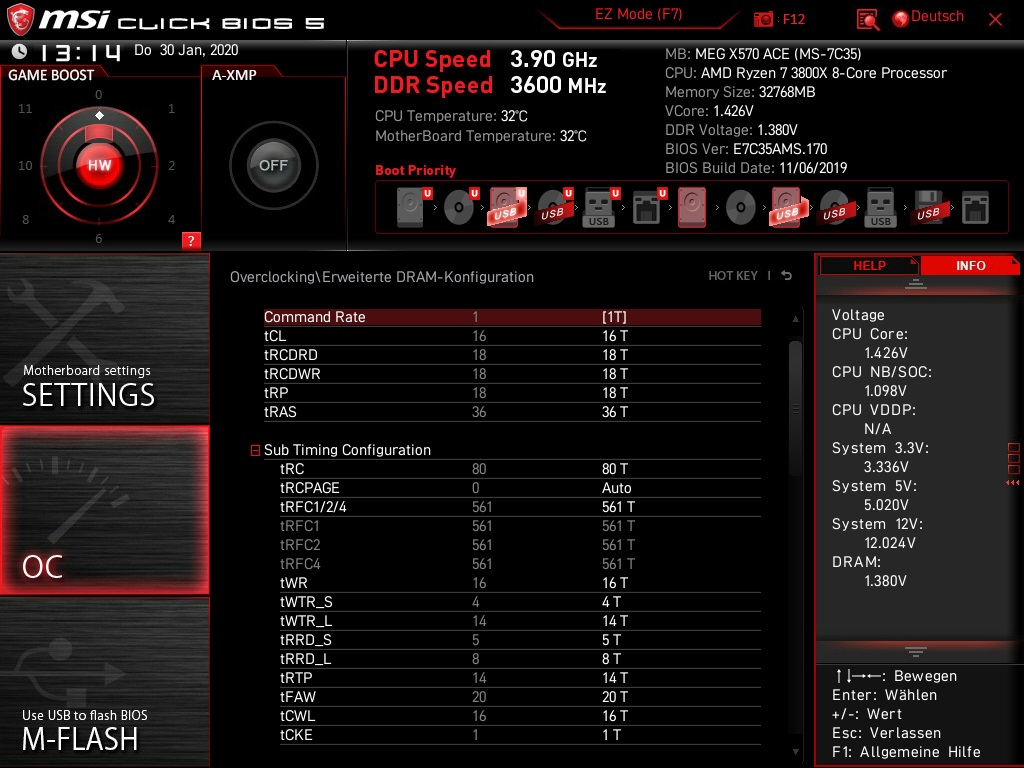Switch to the INFO tab

click(x=970, y=265)
